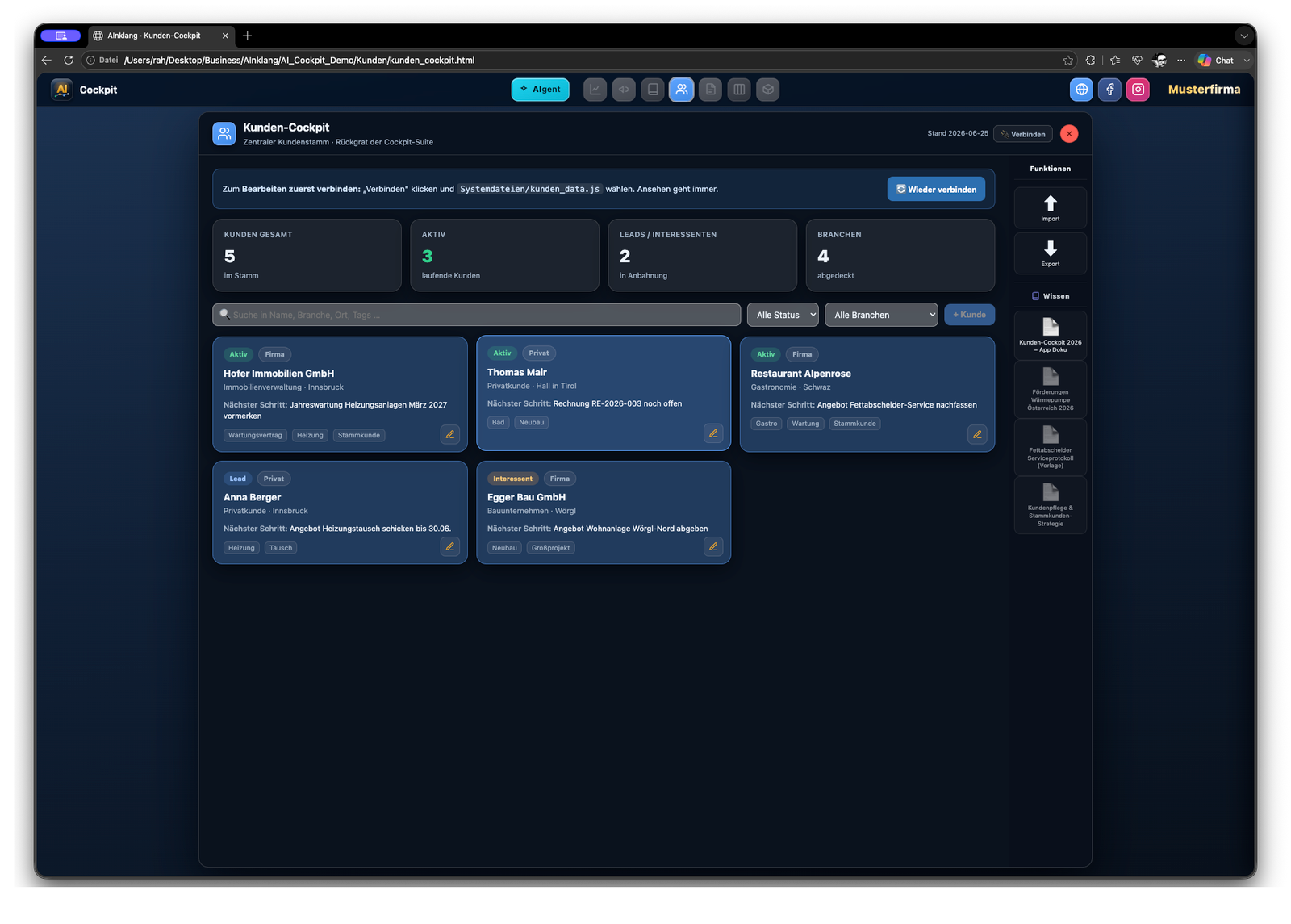Edit the Anna Berger customer card

coord(450,546)
